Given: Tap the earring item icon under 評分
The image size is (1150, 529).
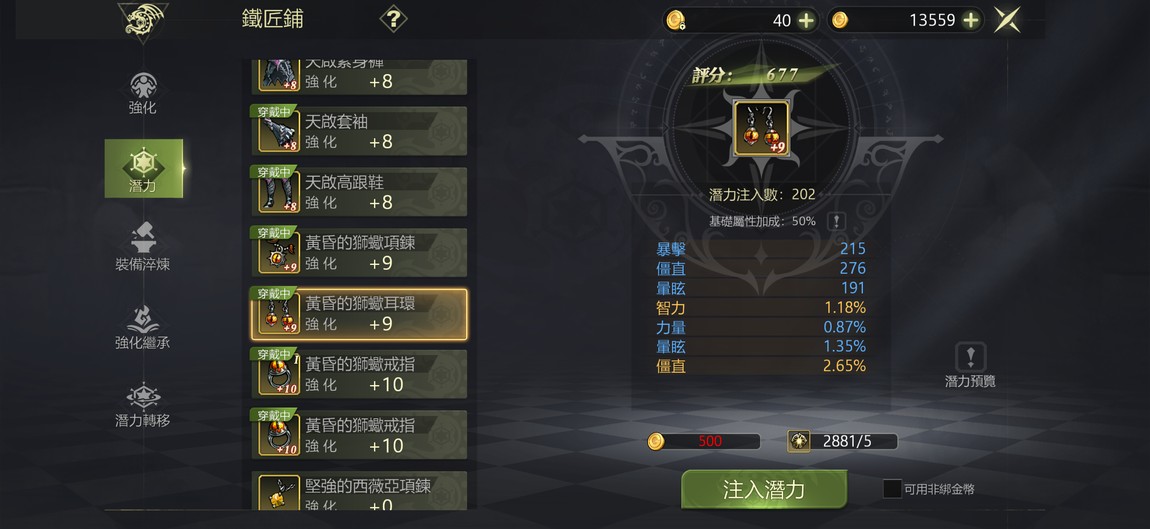Looking at the screenshot, I should [761, 128].
